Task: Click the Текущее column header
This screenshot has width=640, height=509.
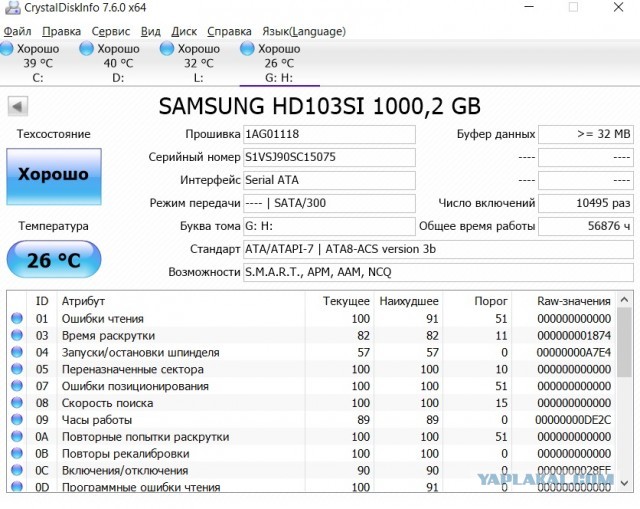Action: click(x=339, y=301)
